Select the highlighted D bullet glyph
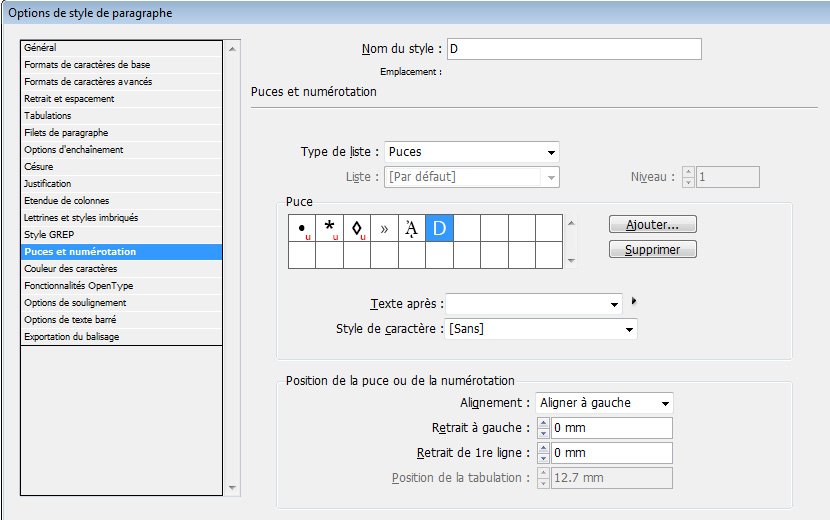 click(439, 229)
